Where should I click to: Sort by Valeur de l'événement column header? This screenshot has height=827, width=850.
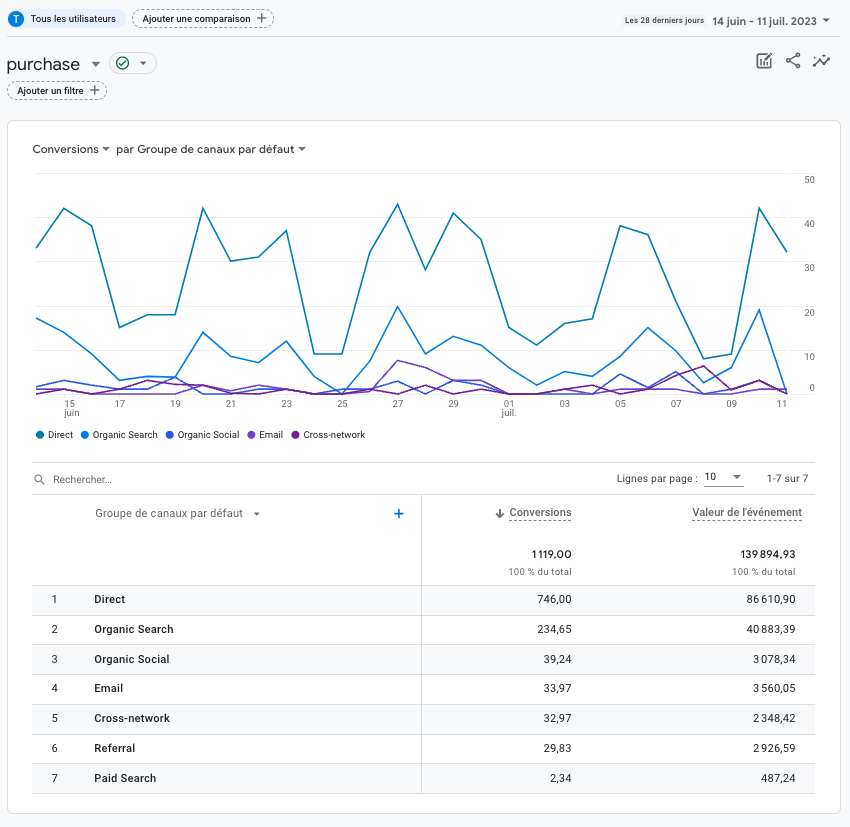(746, 513)
